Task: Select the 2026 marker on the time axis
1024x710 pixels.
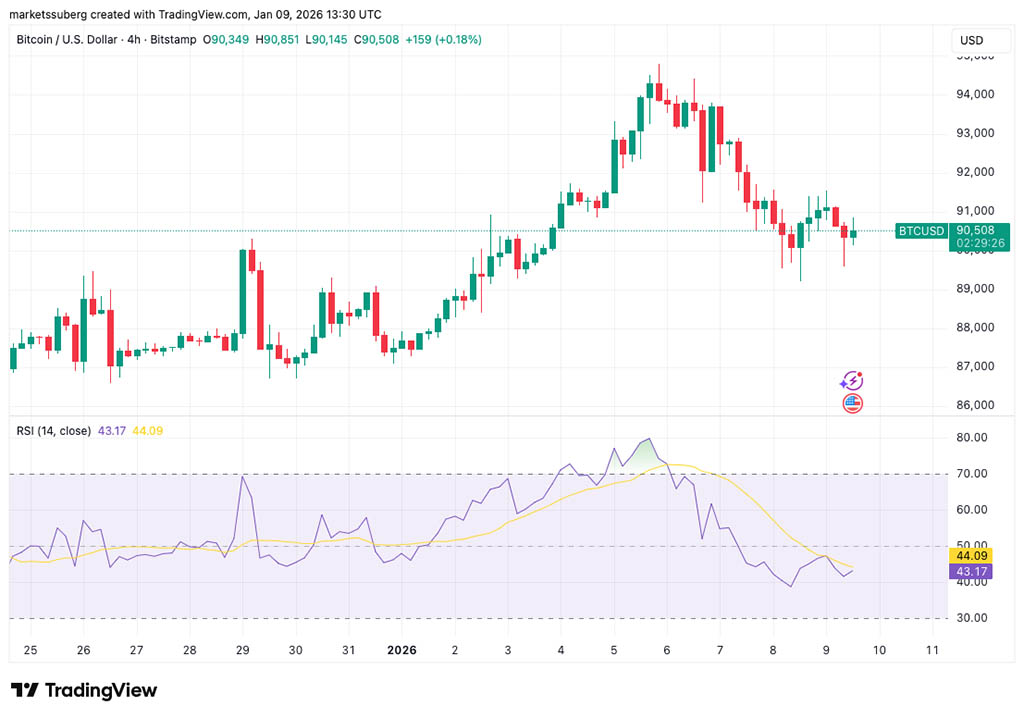Action: pyautogui.click(x=401, y=650)
